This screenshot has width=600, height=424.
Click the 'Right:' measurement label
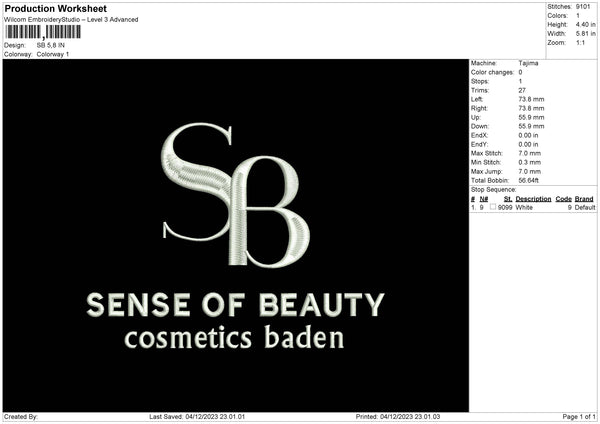479,108
